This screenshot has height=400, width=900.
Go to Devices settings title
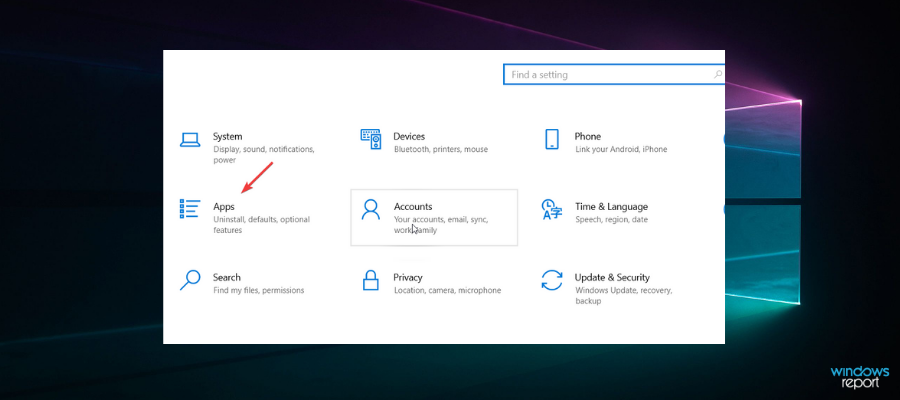point(409,137)
